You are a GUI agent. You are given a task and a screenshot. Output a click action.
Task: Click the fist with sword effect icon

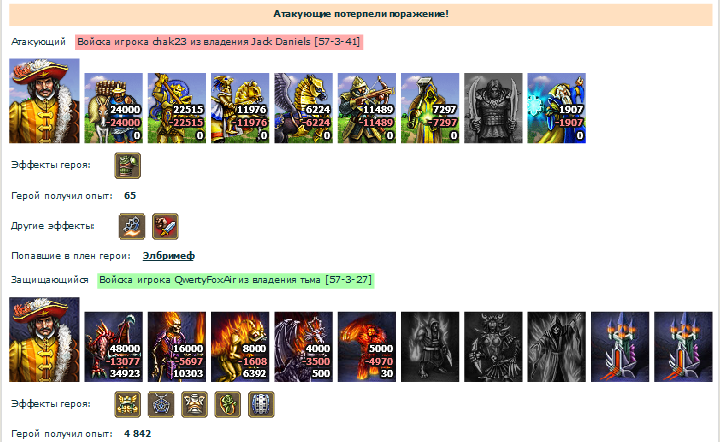tap(165, 226)
